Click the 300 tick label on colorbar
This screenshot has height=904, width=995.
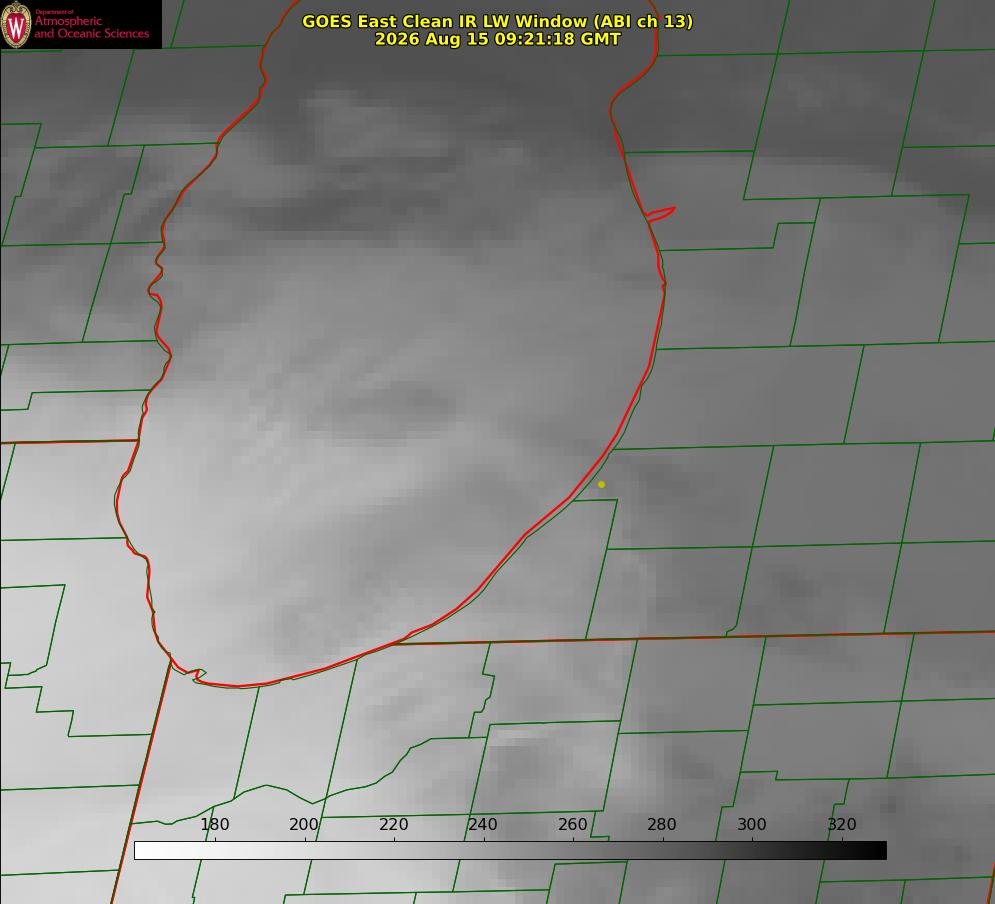coord(752,825)
